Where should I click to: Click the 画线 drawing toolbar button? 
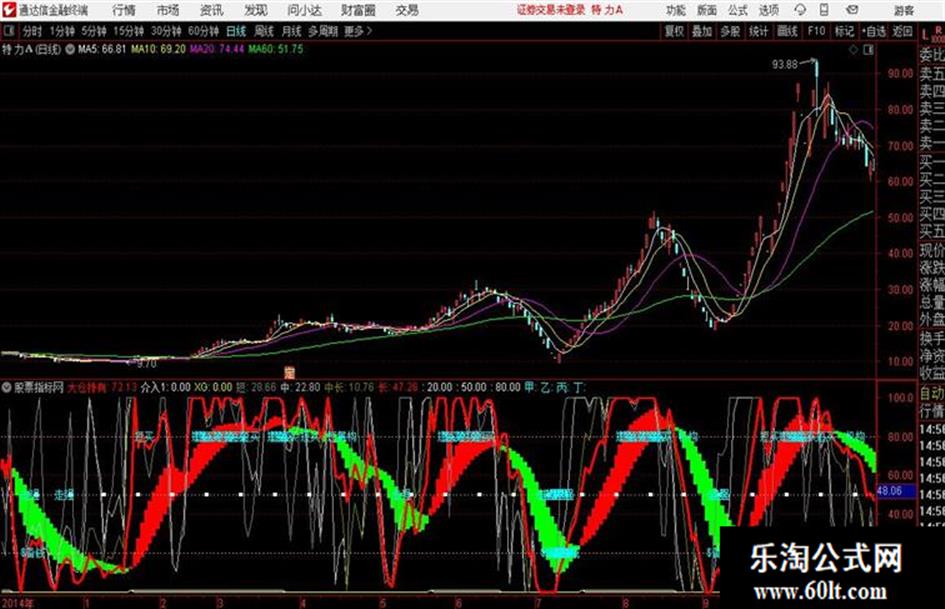787,31
